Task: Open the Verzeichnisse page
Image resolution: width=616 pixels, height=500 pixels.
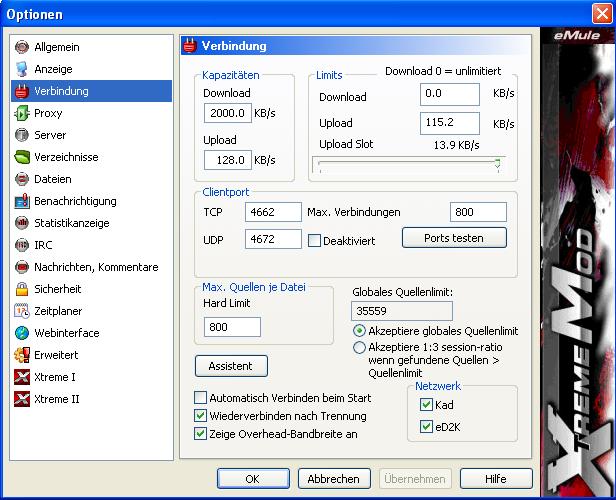Action: click(92, 157)
